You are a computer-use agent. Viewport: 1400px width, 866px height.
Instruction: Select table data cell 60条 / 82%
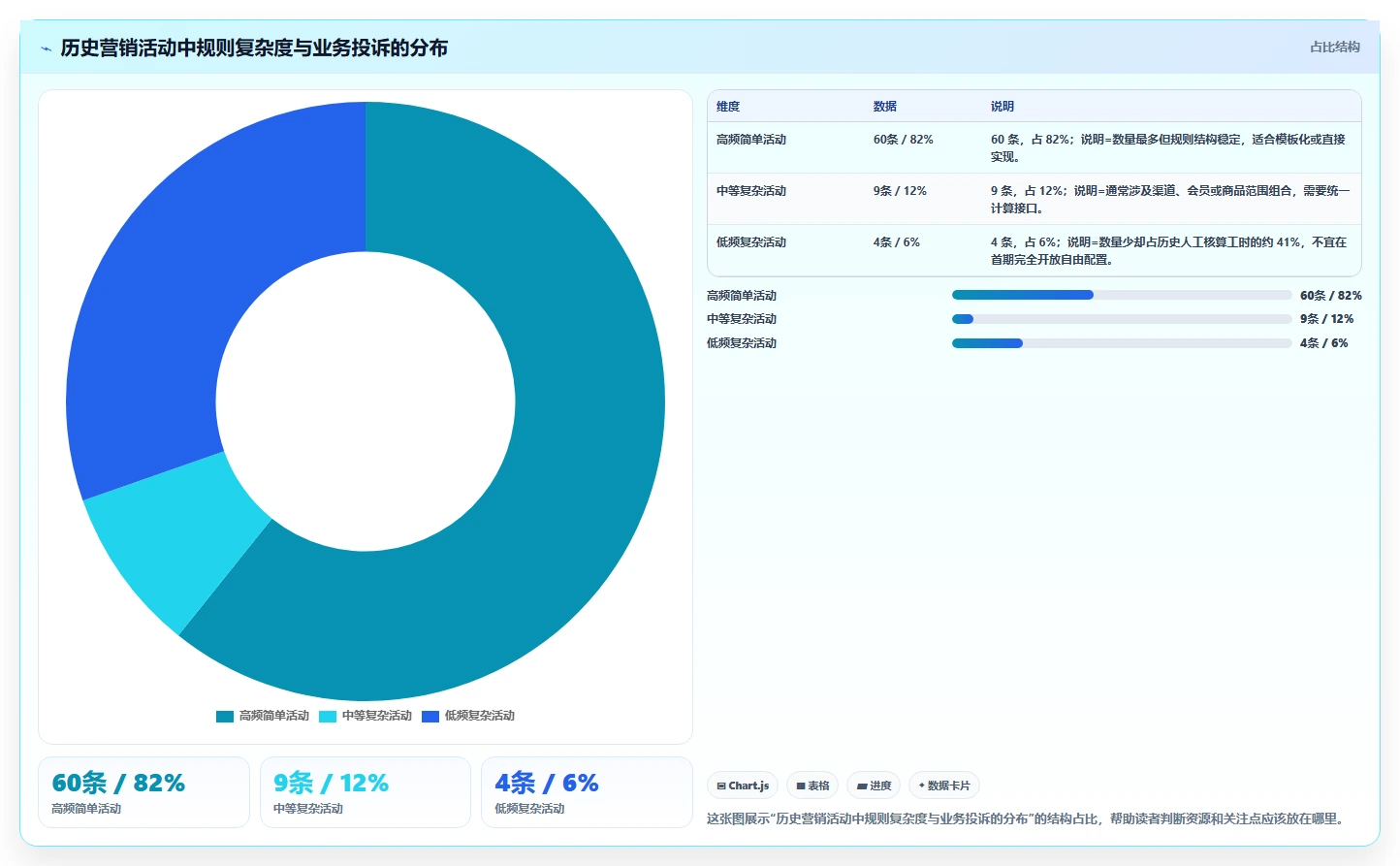click(x=903, y=140)
